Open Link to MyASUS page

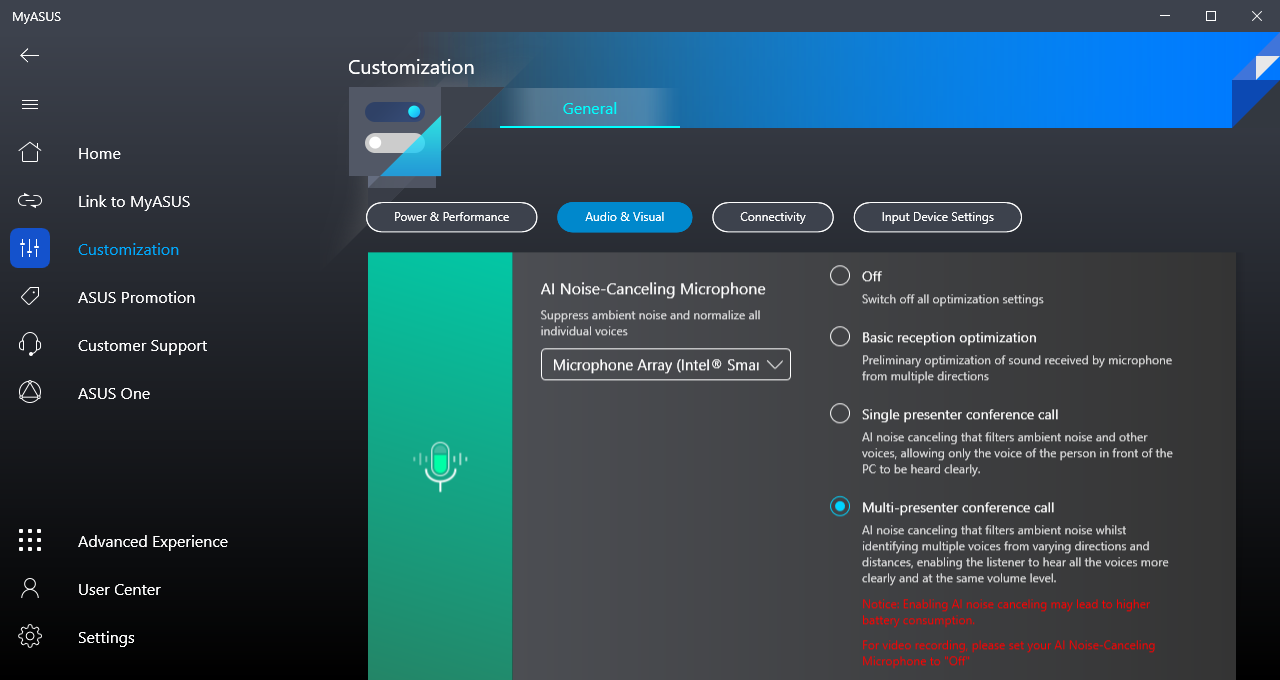click(134, 201)
